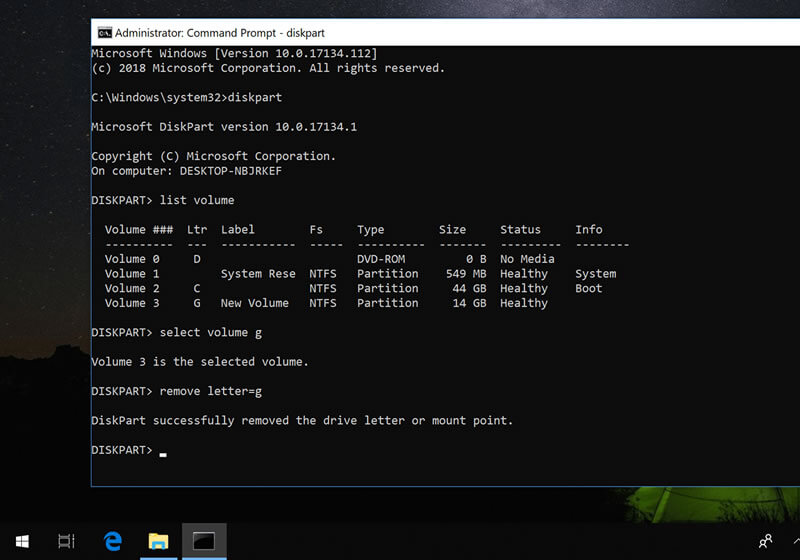Open the Windows Start menu
The width and height of the screenshot is (800, 560).
pyautogui.click(x=21, y=541)
